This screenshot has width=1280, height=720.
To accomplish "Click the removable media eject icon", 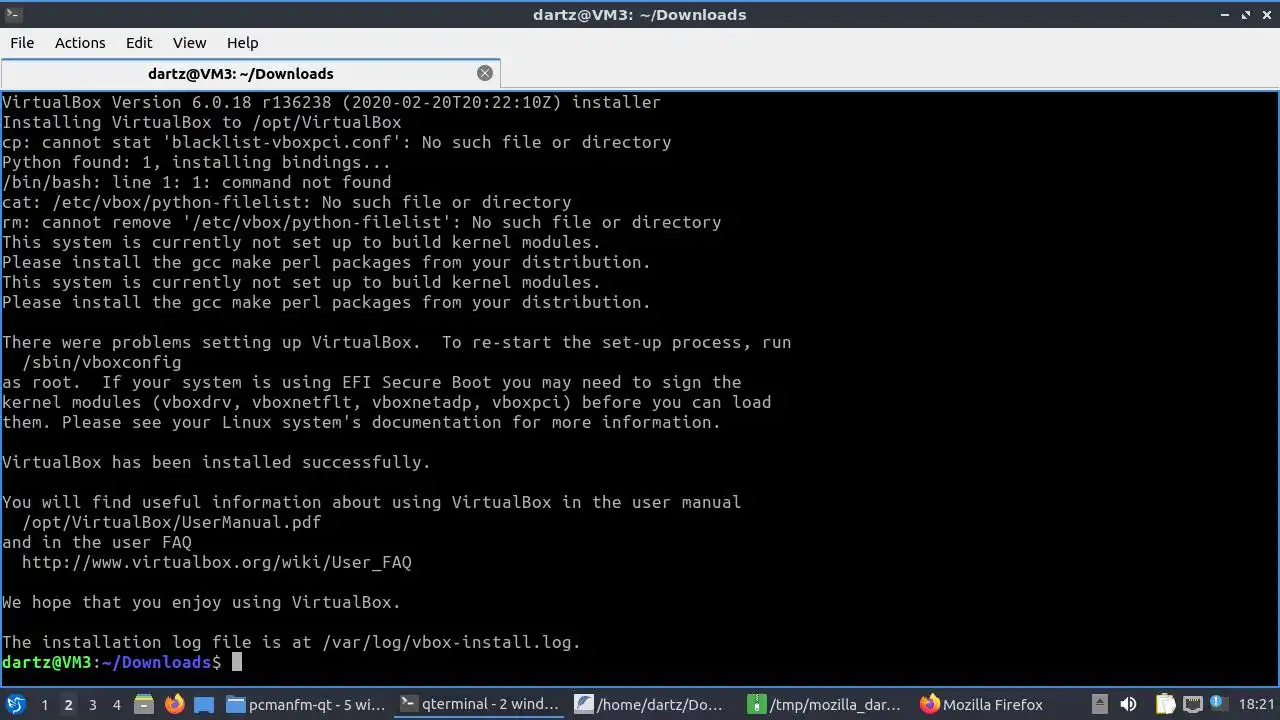I will (1099, 704).
